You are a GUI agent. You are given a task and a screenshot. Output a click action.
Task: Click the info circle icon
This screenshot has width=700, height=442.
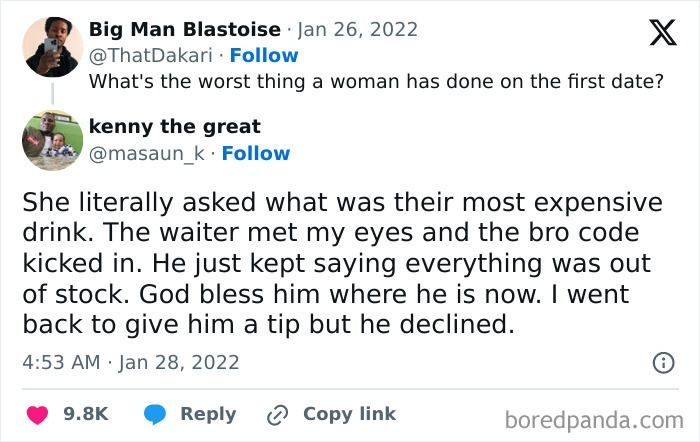tap(662, 363)
